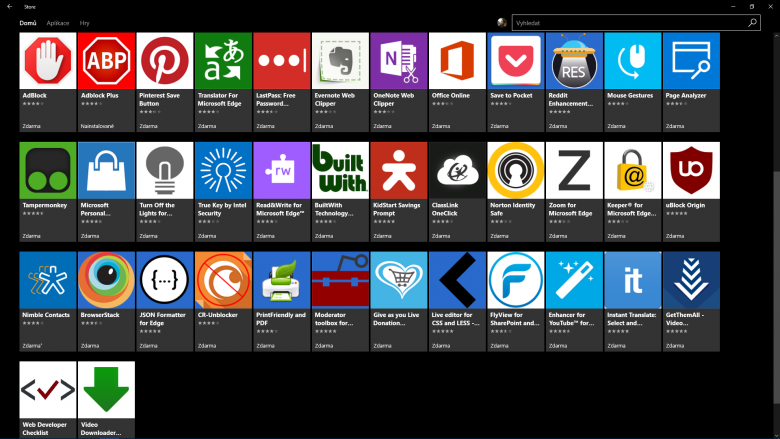Screen dimensions: 780x439
Task: Open the Office Online extension
Action: click(x=457, y=82)
